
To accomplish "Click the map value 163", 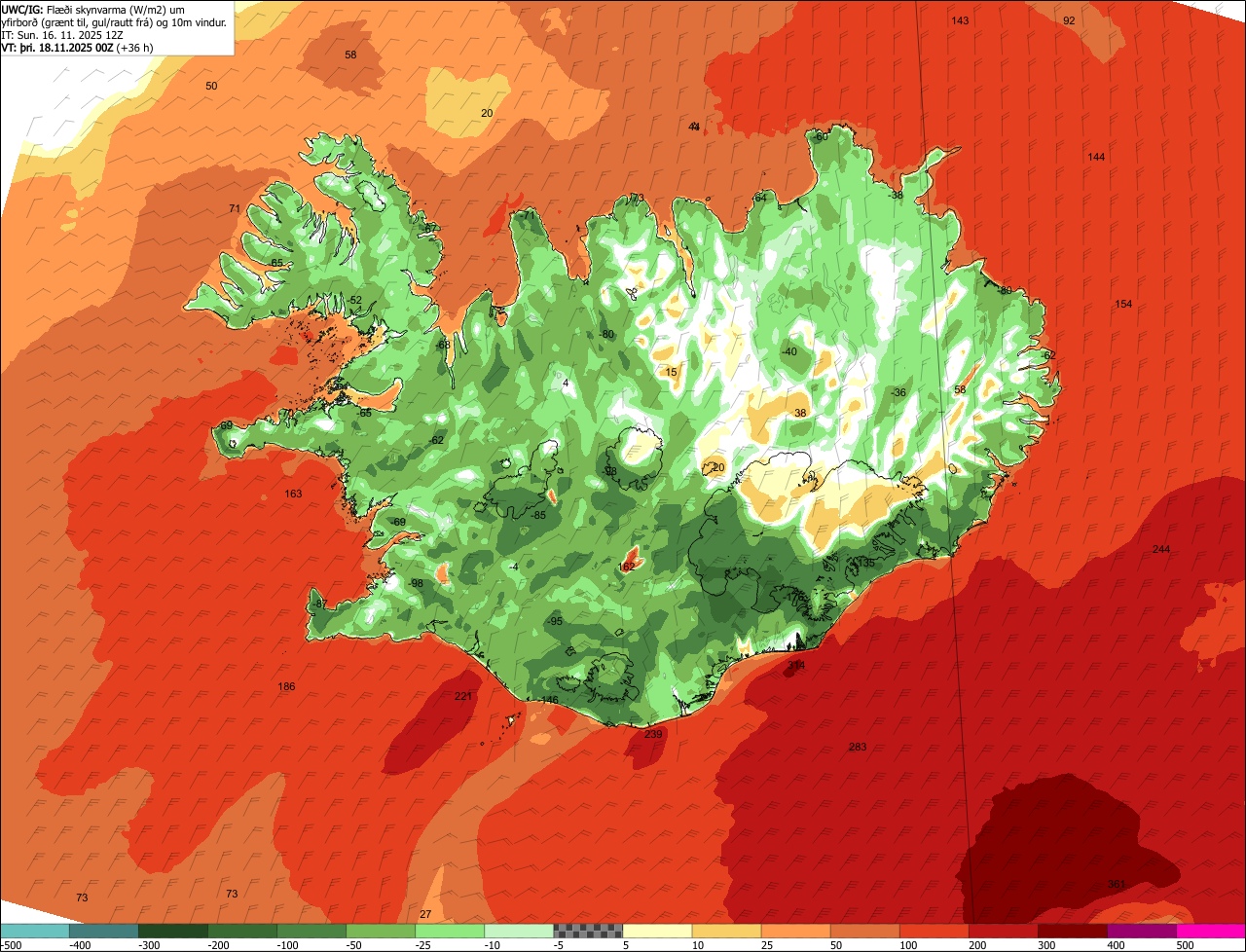I will pyautogui.click(x=293, y=494).
